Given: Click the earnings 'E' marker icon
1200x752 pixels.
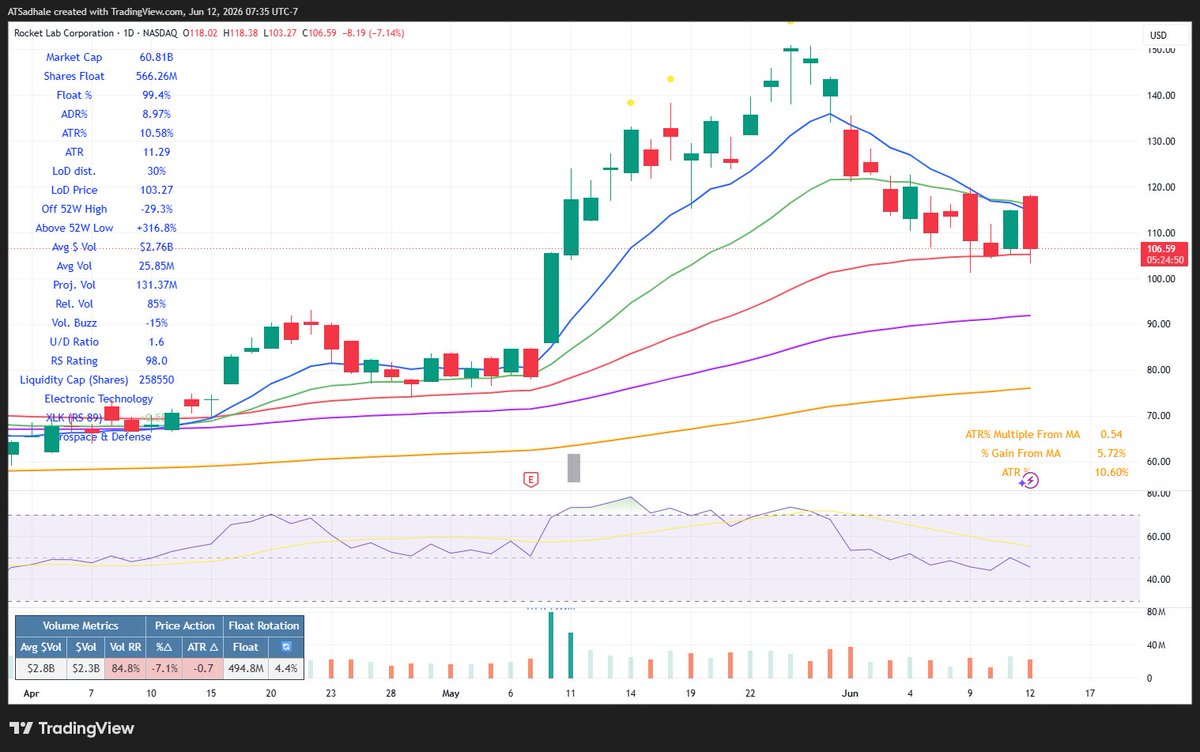Looking at the screenshot, I should pos(531,480).
